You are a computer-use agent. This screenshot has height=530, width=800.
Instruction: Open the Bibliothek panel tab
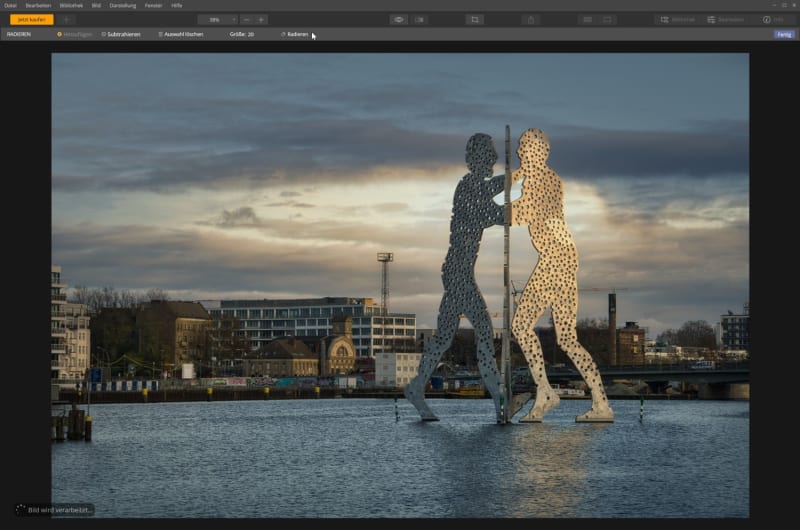[x=678, y=19]
